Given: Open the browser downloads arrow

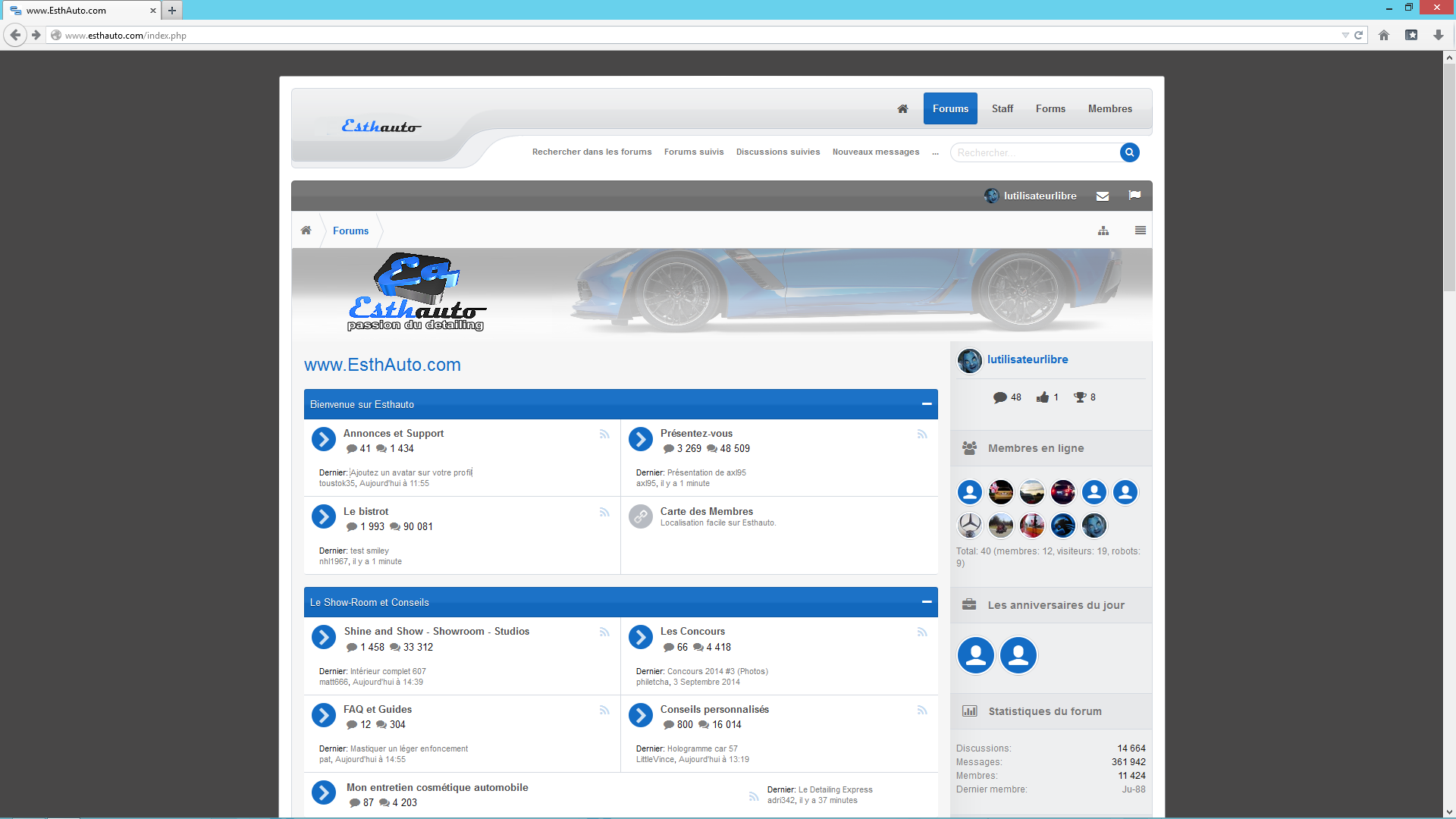Looking at the screenshot, I should pos(1439,35).
